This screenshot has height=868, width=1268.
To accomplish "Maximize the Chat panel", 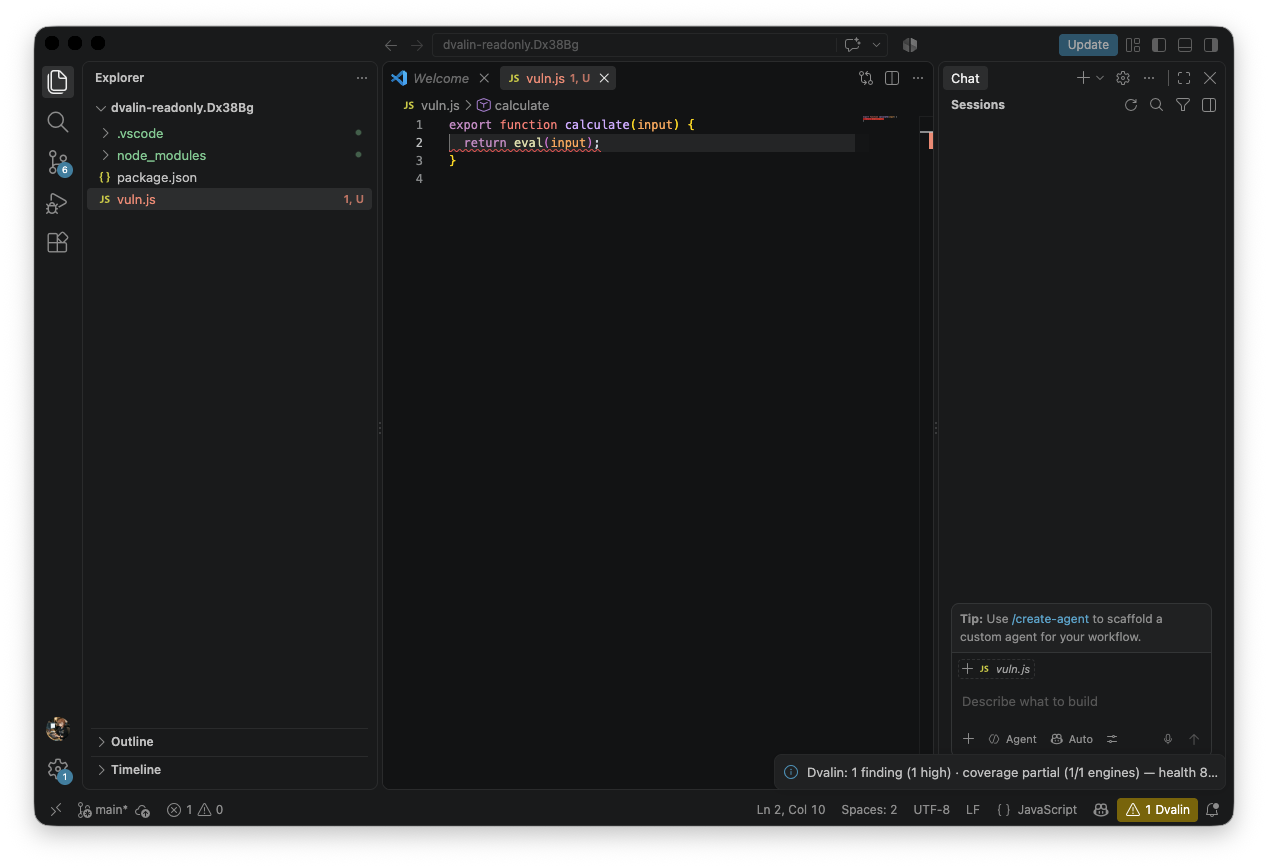I will 1184,78.
